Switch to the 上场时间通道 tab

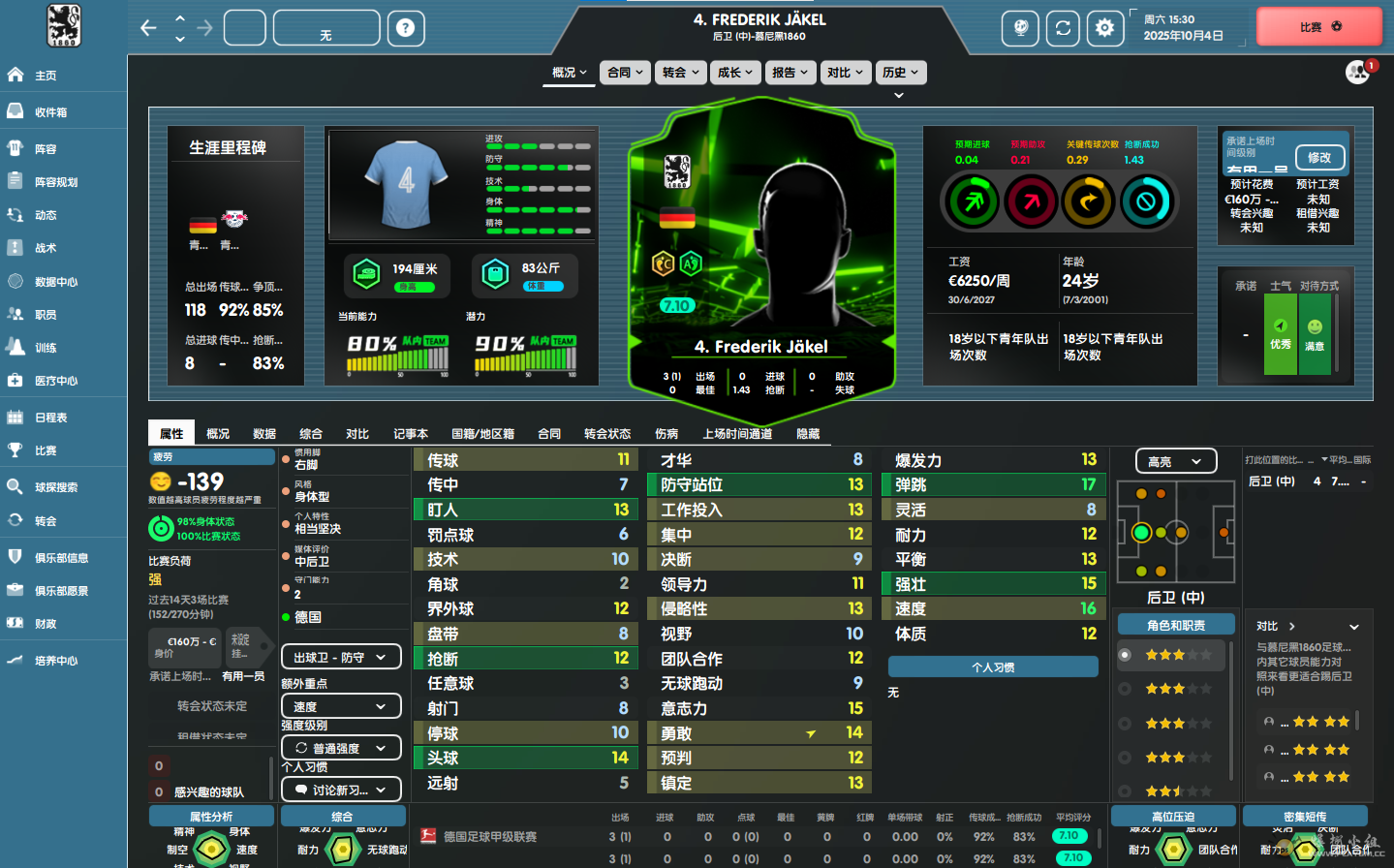pyautogui.click(x=737, y=433)
